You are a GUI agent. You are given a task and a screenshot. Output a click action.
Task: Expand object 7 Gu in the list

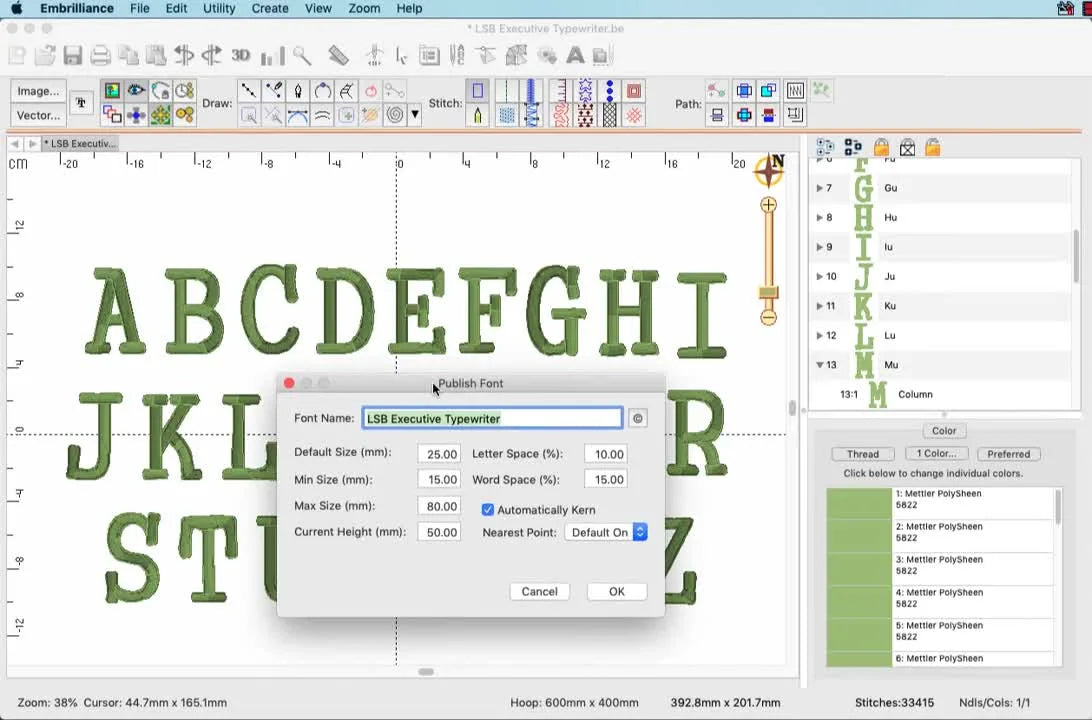point(820,188)
